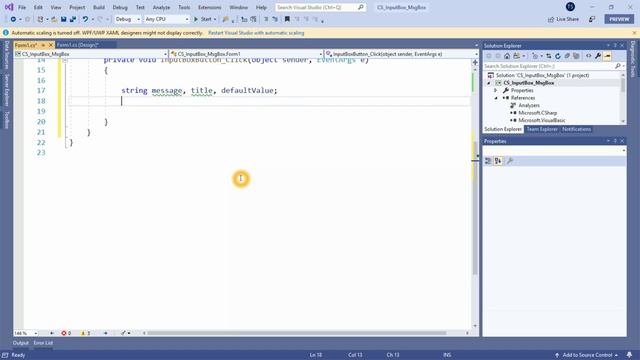Click the New Project toolbar icon

tap(40, 19)
